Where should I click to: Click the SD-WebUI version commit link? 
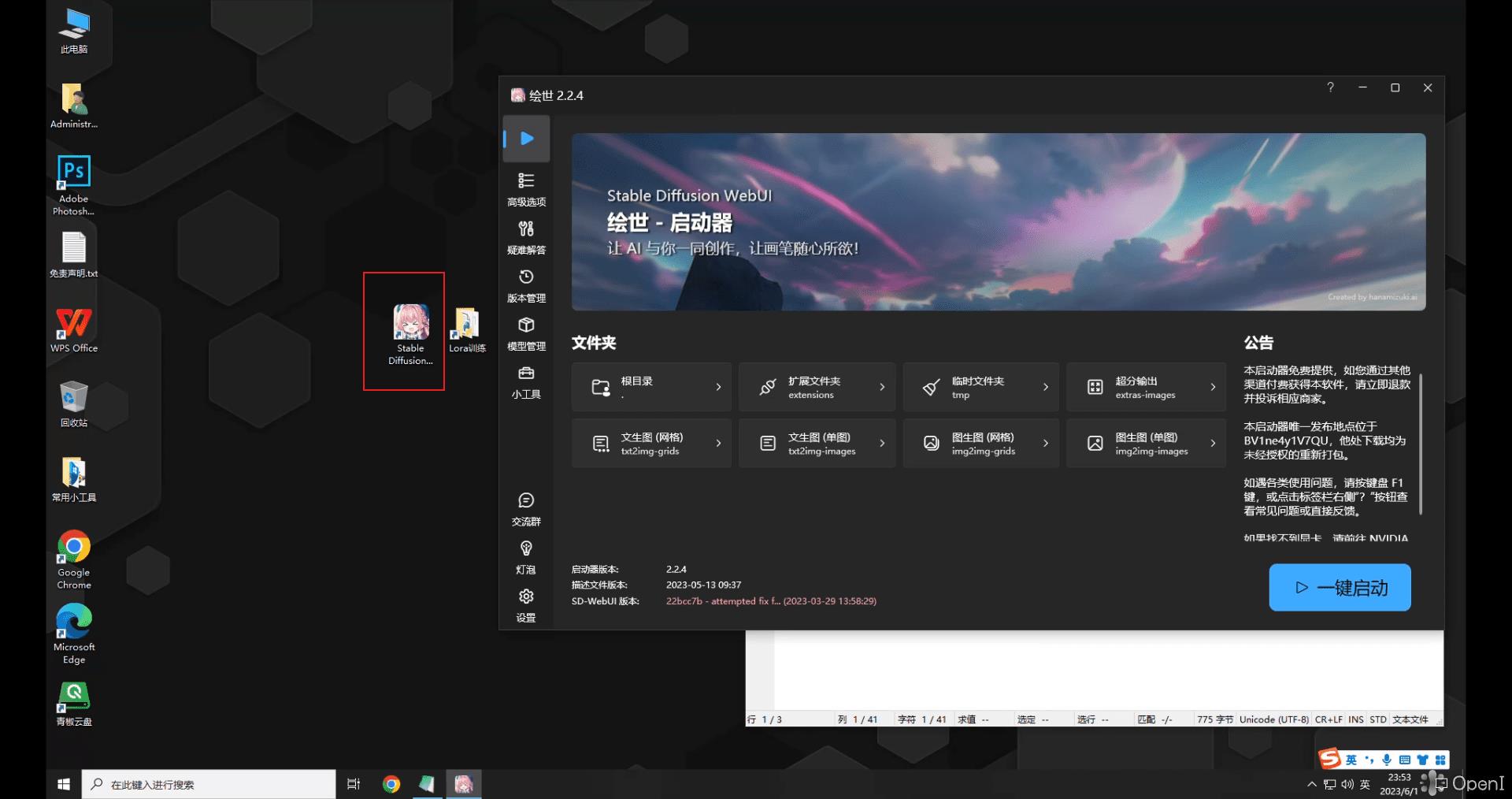pos(770,601)
